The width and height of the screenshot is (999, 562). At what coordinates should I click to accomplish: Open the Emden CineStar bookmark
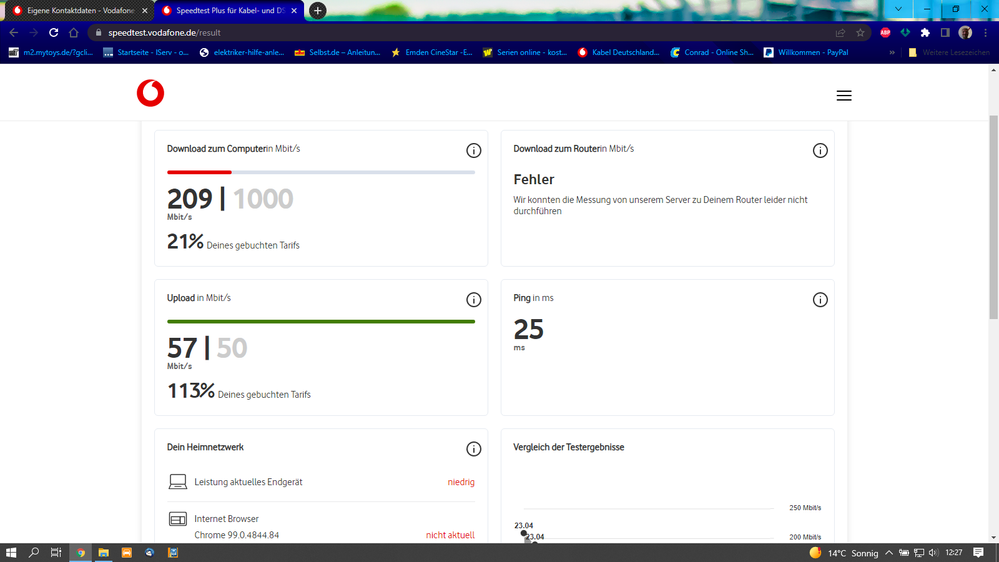pos(432,52)
